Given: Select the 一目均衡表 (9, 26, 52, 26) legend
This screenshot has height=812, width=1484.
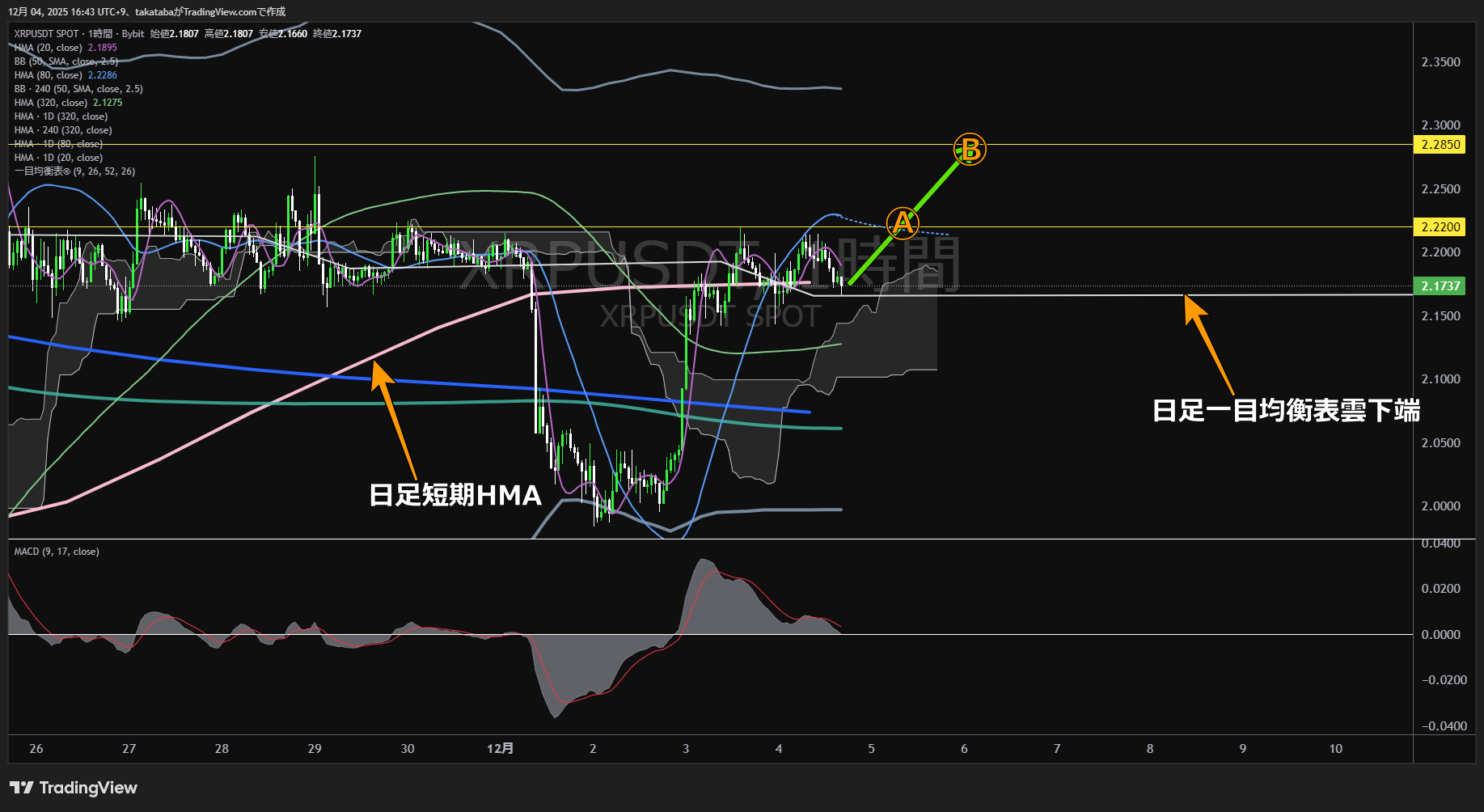Looking at the screenshot, I should [x=74, y=171].
